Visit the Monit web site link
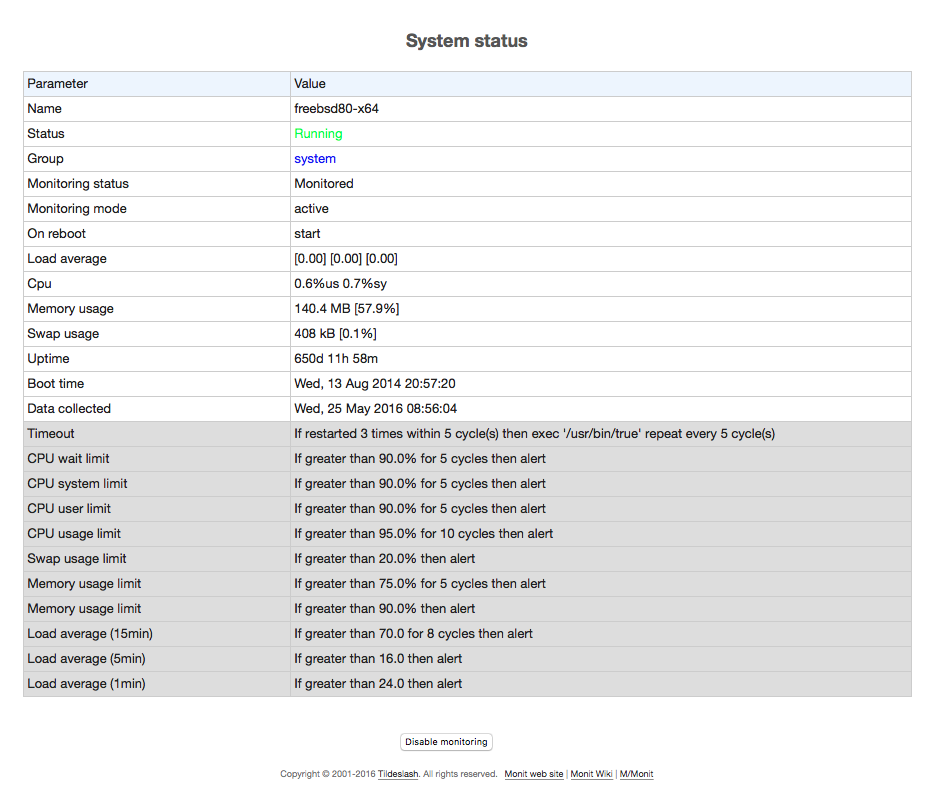The height and width of the screenshot is (795, 934). (x=534, y=774)
